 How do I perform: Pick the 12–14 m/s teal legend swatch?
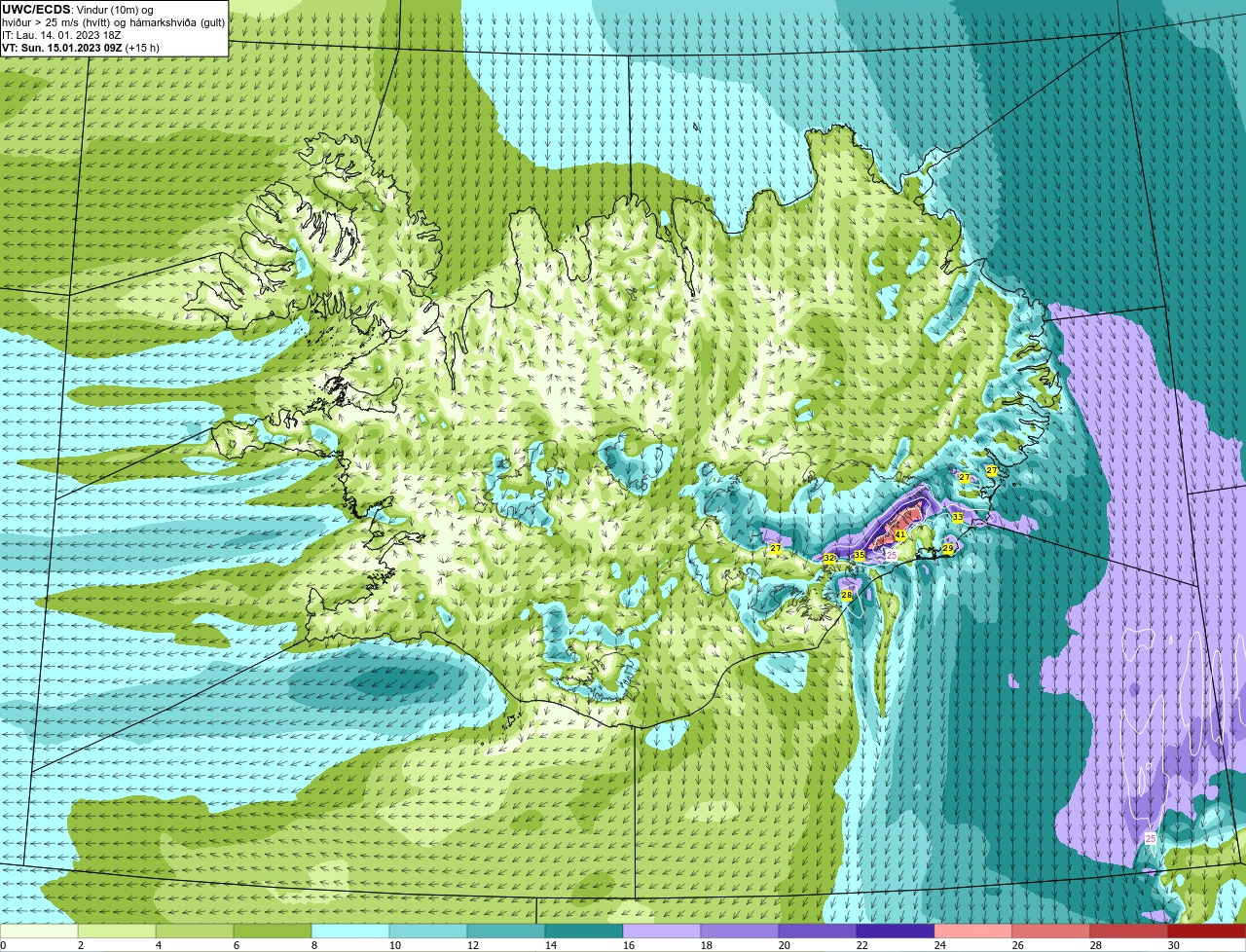click(506, 932)
